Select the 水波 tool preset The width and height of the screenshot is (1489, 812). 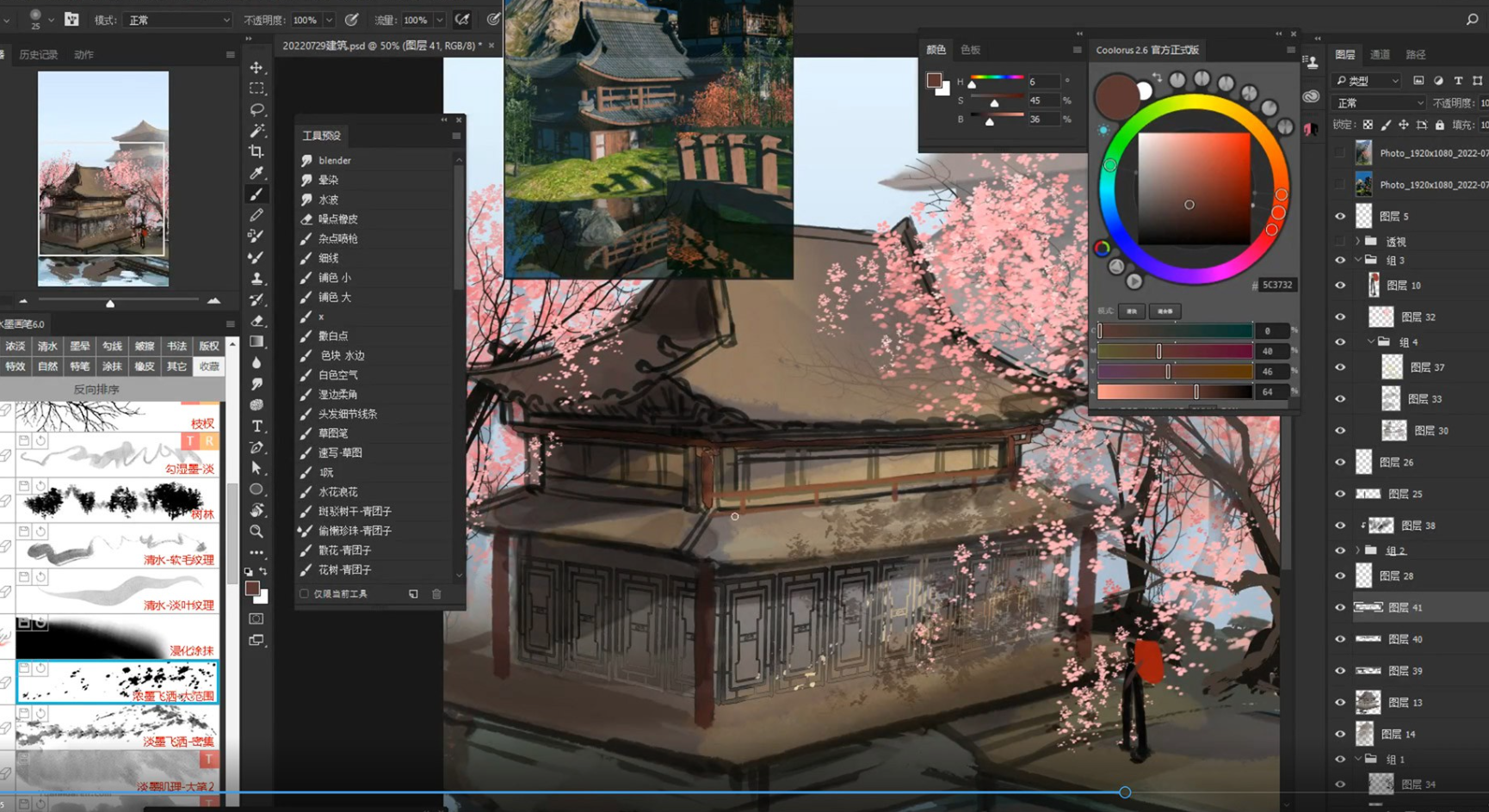329,200
